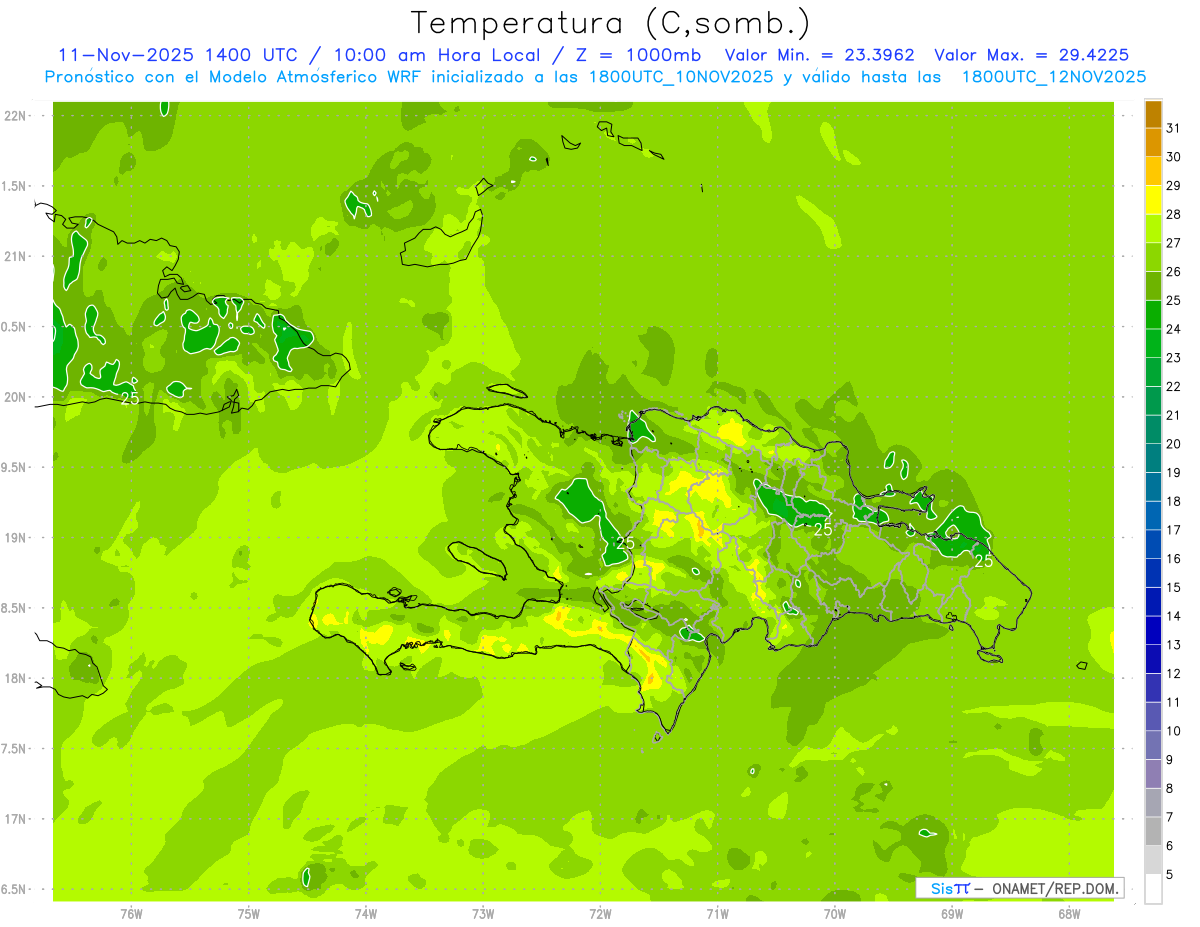This screenshot has width=1200, height=927.
Task: Click the valid-until time '1800UTC_12NOV2025'
Action: [x=1054, y=77]
